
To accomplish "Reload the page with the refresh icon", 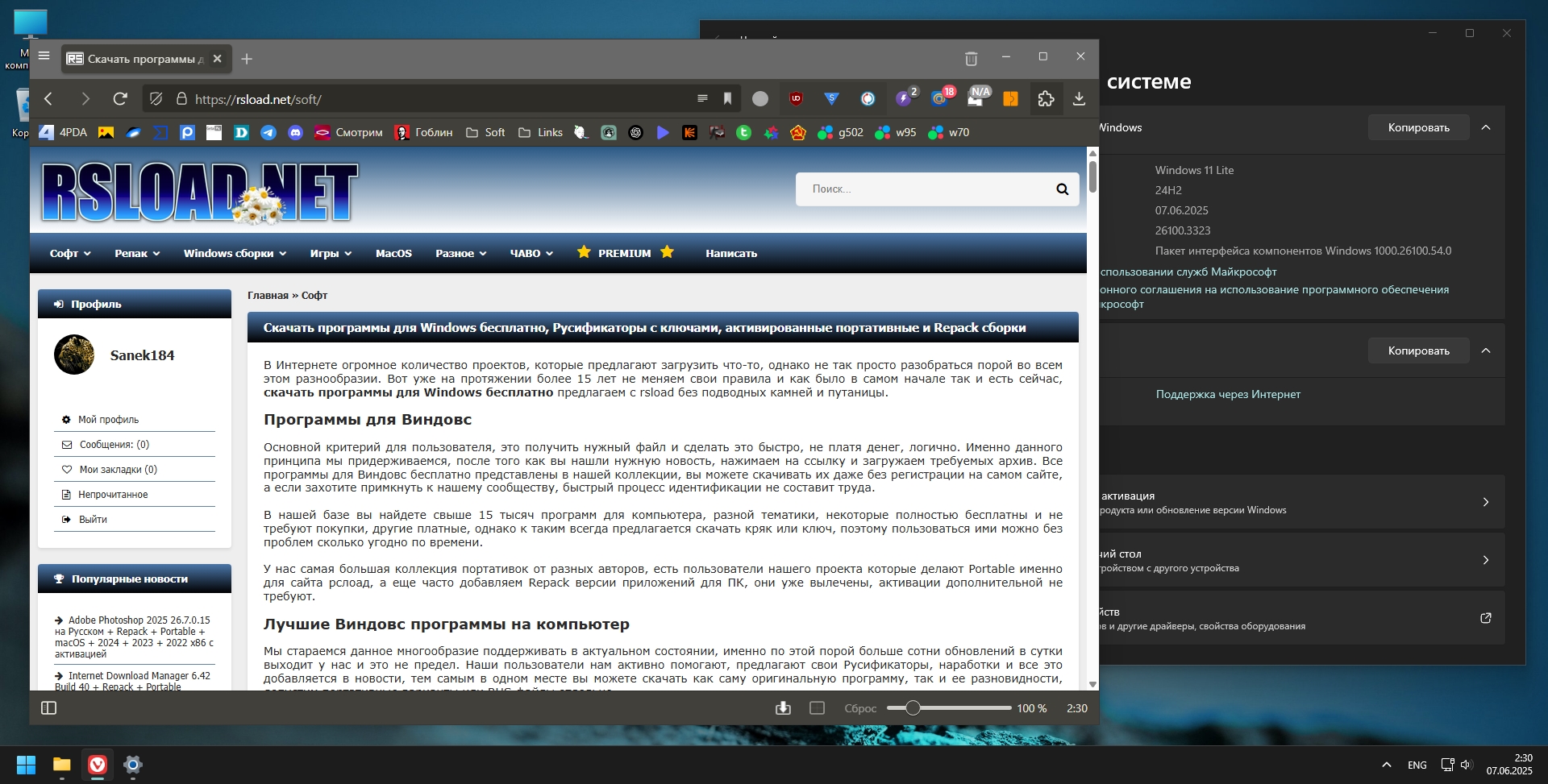I will pos(120,99).
